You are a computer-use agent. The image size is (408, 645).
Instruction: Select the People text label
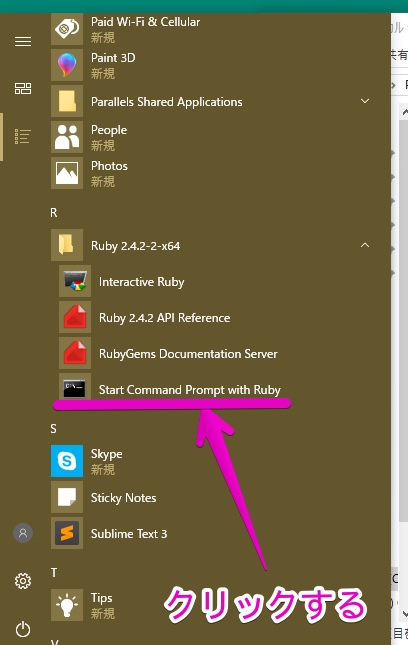coord(109,130)
